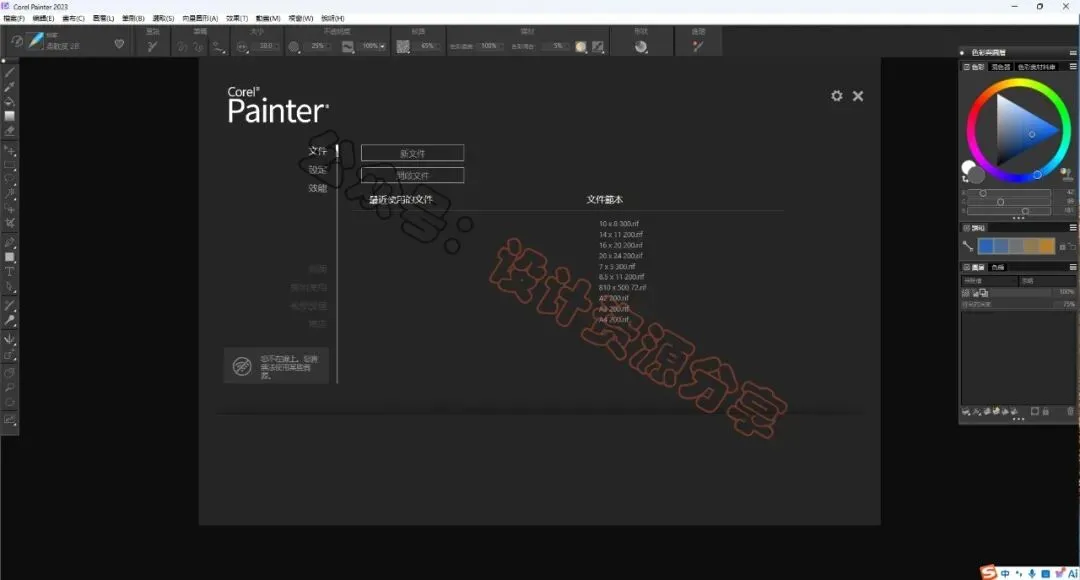Image resolution: width=1080 pixels, height=580 pixels.
Task: Open the 色彩與調整 palette drawer menu
Action: pyautogui.click(x=1072, y=52)
